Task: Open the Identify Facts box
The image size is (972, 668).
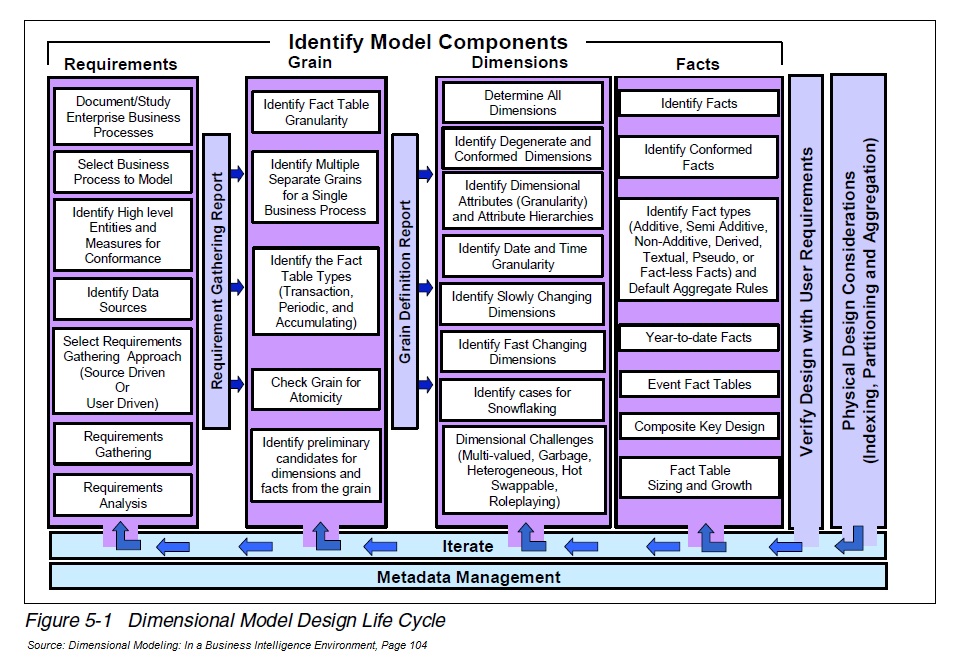Action: (699, 102)
